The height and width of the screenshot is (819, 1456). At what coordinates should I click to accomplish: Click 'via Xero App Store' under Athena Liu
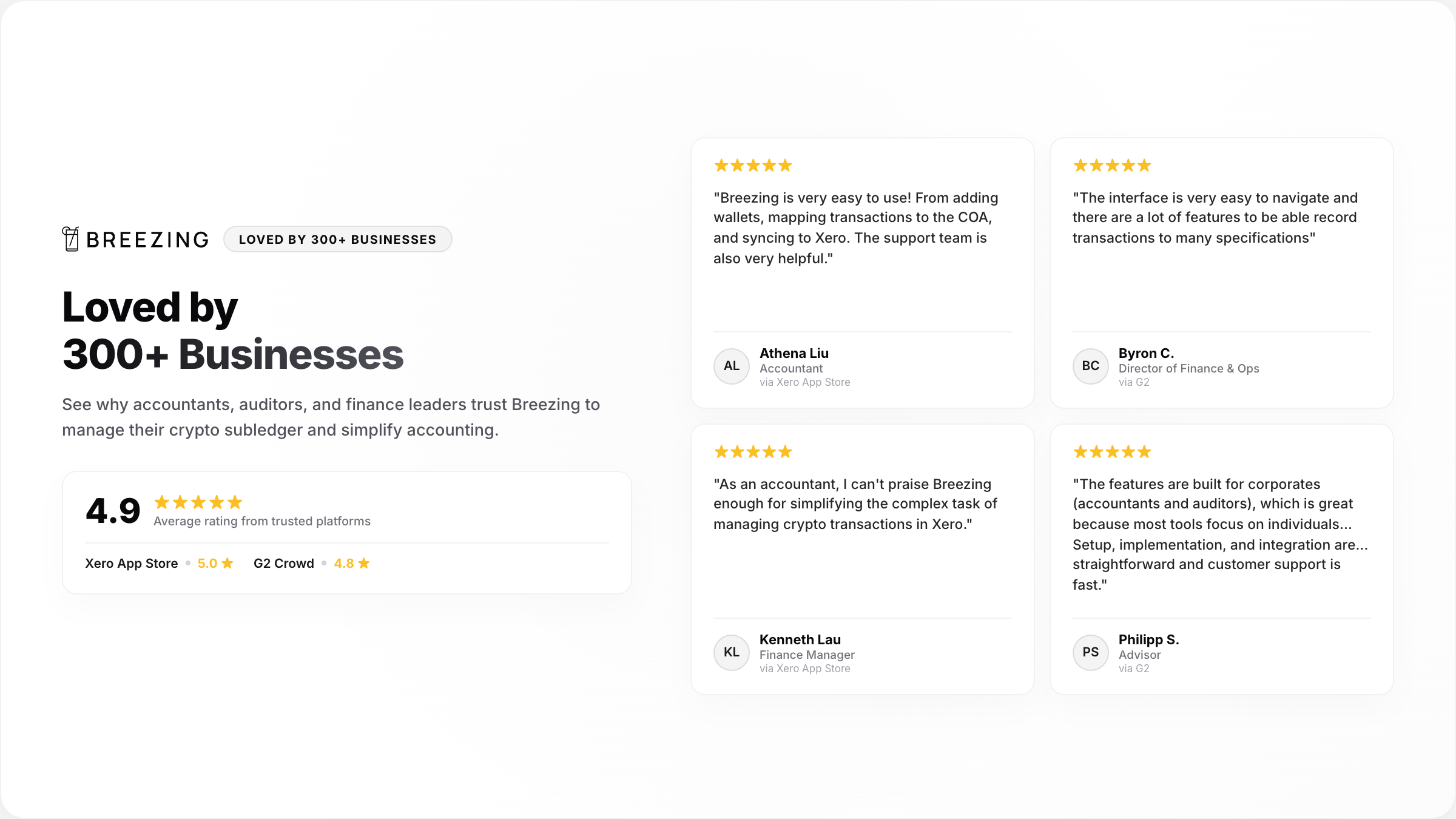pos(805,382)
